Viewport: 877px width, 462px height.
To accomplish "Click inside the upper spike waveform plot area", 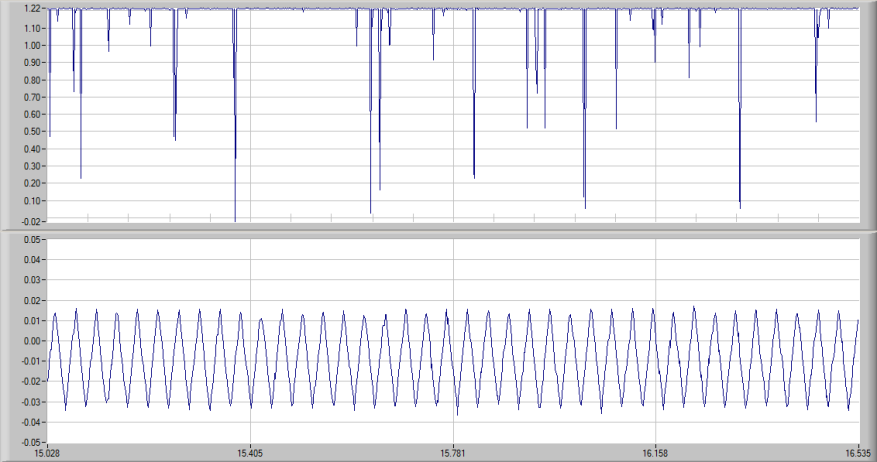I will [453, 115].
